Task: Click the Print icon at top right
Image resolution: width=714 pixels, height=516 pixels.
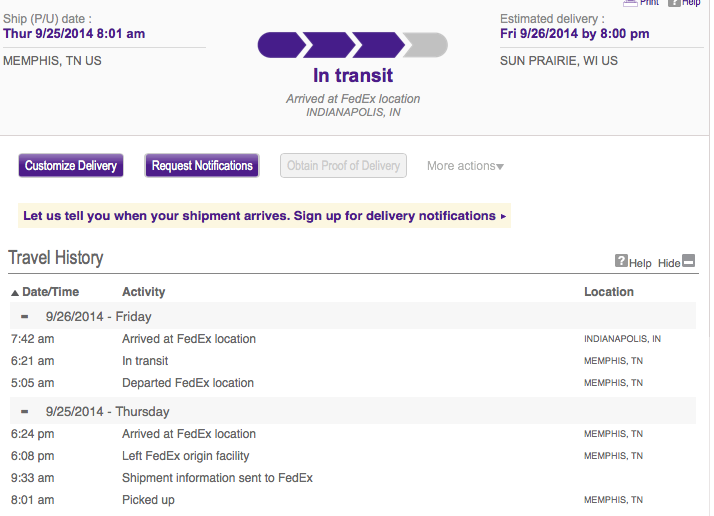Action: coord(630,3)
